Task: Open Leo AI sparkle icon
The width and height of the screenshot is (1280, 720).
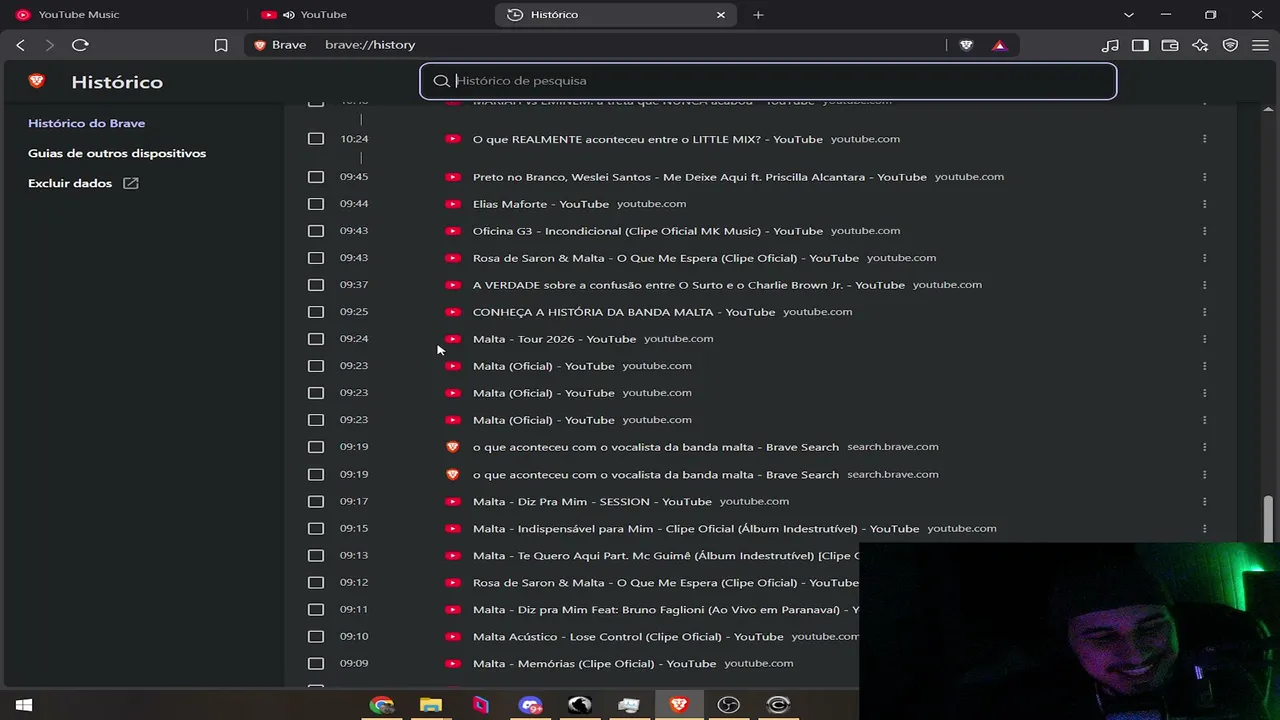Action: point(1200,45)
